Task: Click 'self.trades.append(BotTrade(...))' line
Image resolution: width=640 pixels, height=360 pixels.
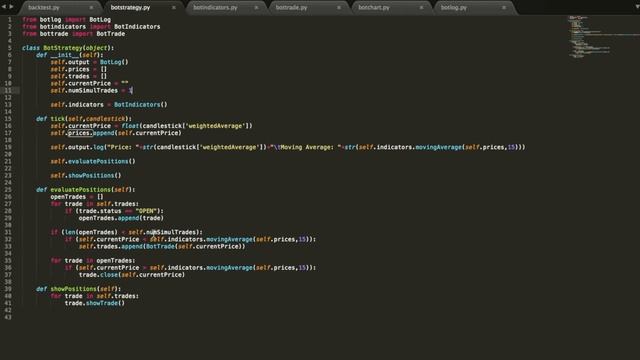Action: [162, 247]
